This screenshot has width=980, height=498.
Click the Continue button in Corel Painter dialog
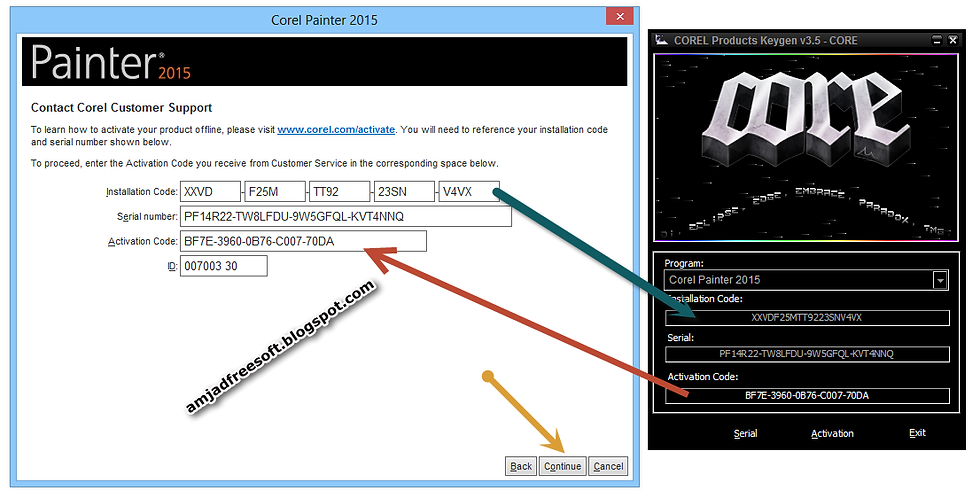pyautogui.click(x=562, y=466)
